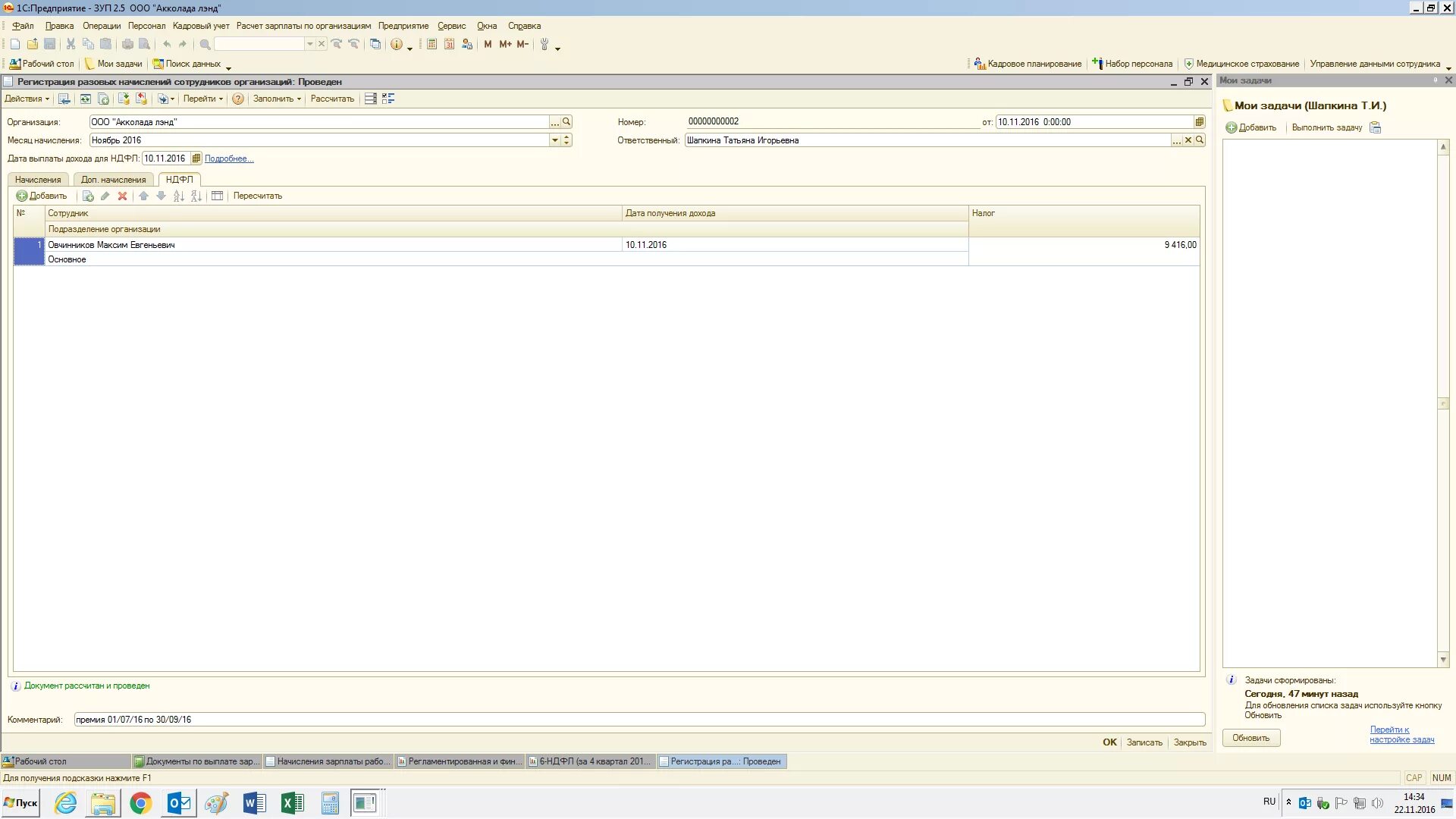Screen dimensions: 1456x819
Task: Click the Open file icon in main toolbar
Action: pos(33,44)
